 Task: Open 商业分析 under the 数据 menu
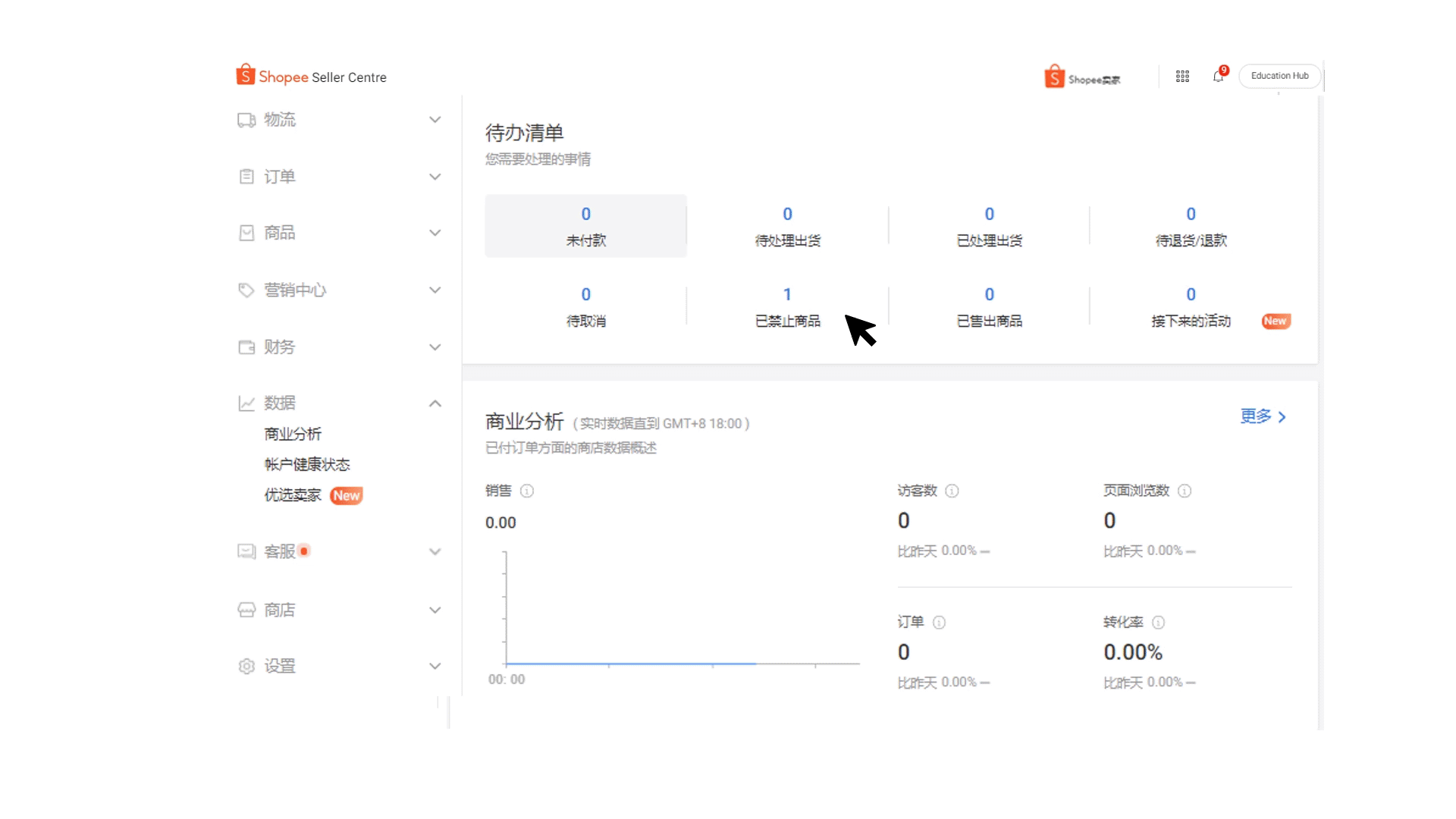(x=293, y=434)
